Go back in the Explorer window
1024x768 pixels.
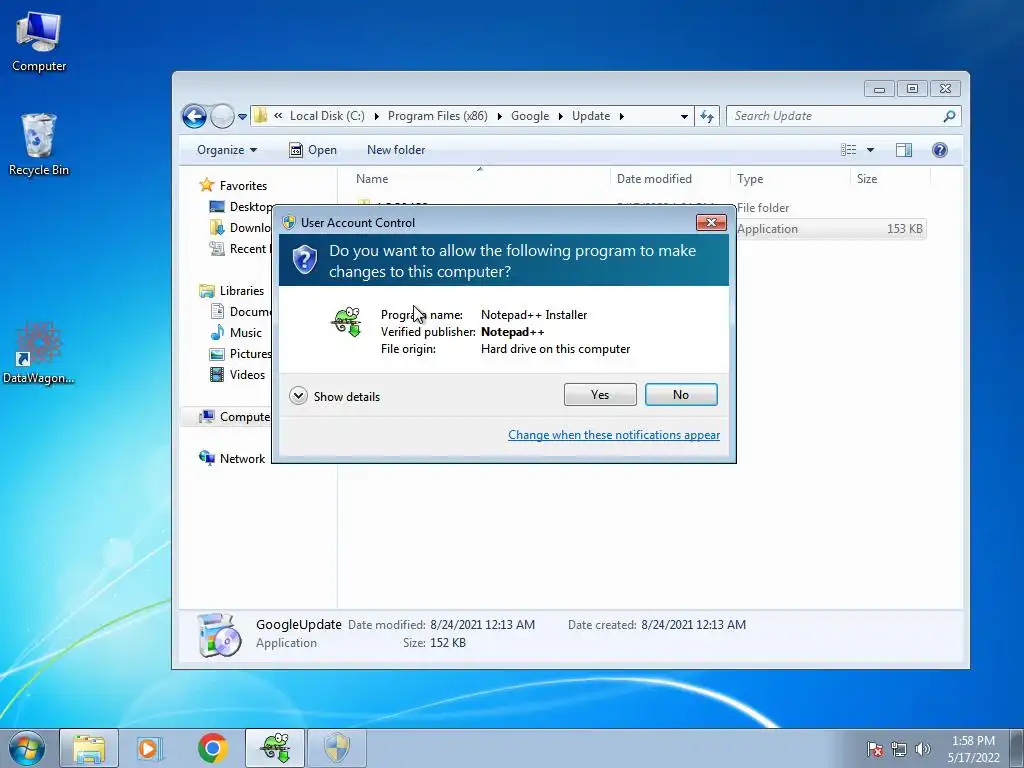click(194, 116)
